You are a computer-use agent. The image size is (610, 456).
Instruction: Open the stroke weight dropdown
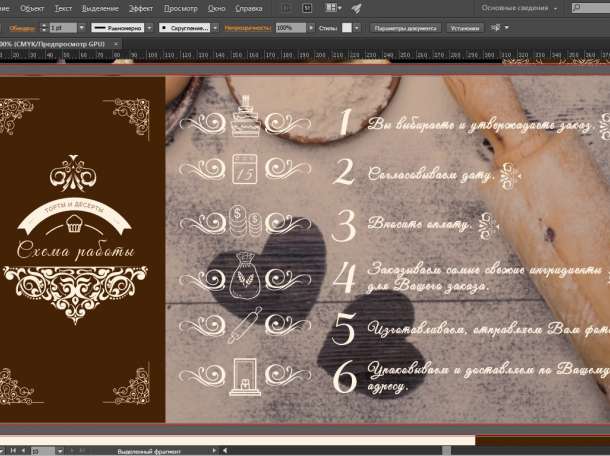pos(79,27)
